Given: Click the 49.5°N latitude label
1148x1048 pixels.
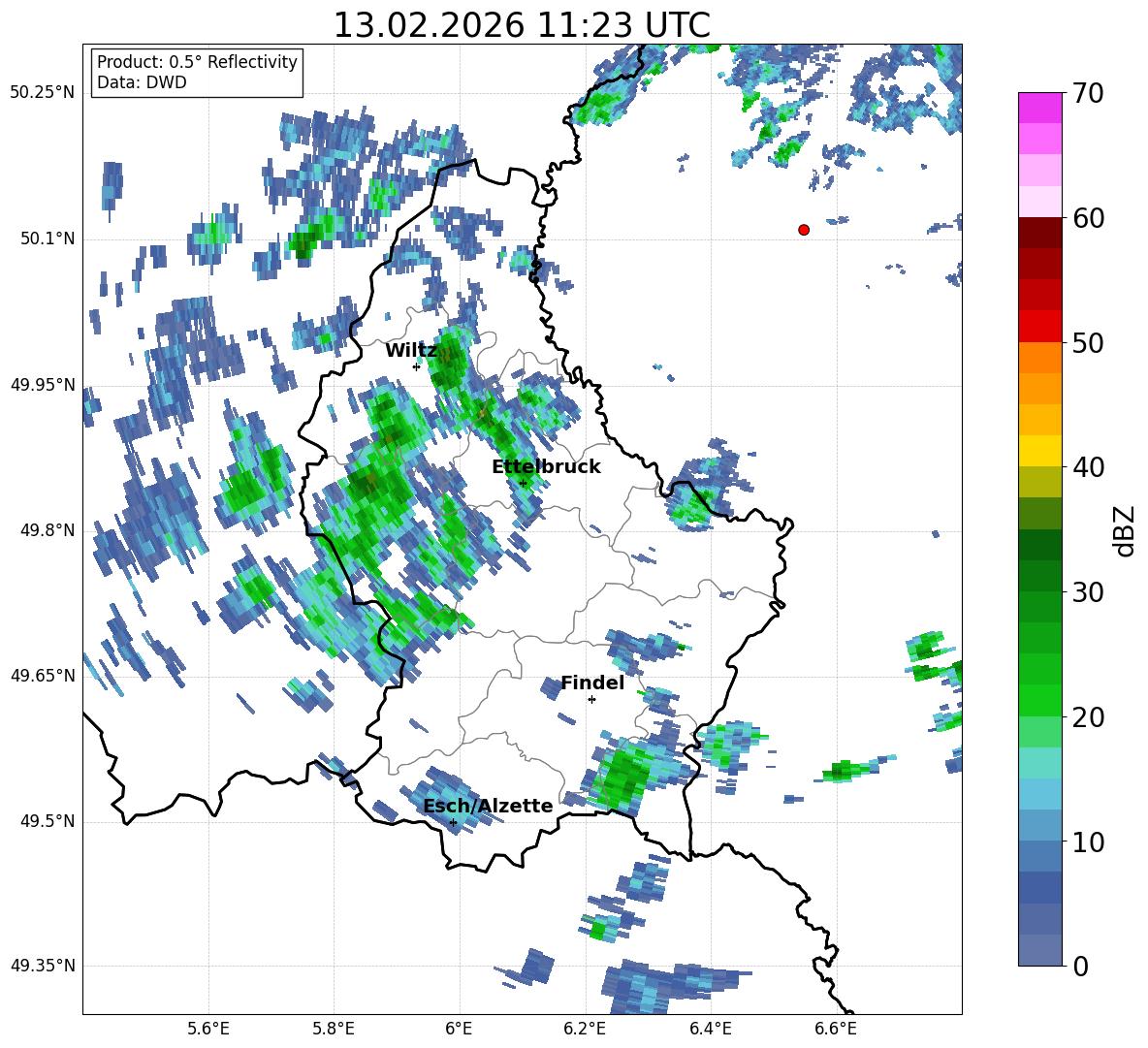Looking at the screenshot, I should [x=47, y=821].
